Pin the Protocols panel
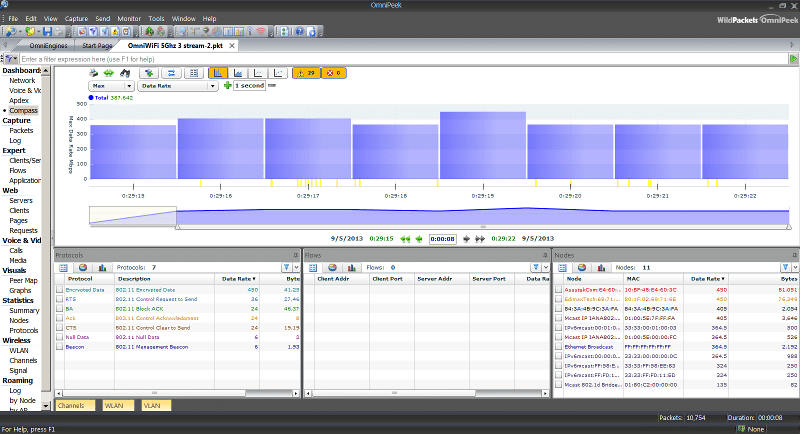 tap(295, 255)
